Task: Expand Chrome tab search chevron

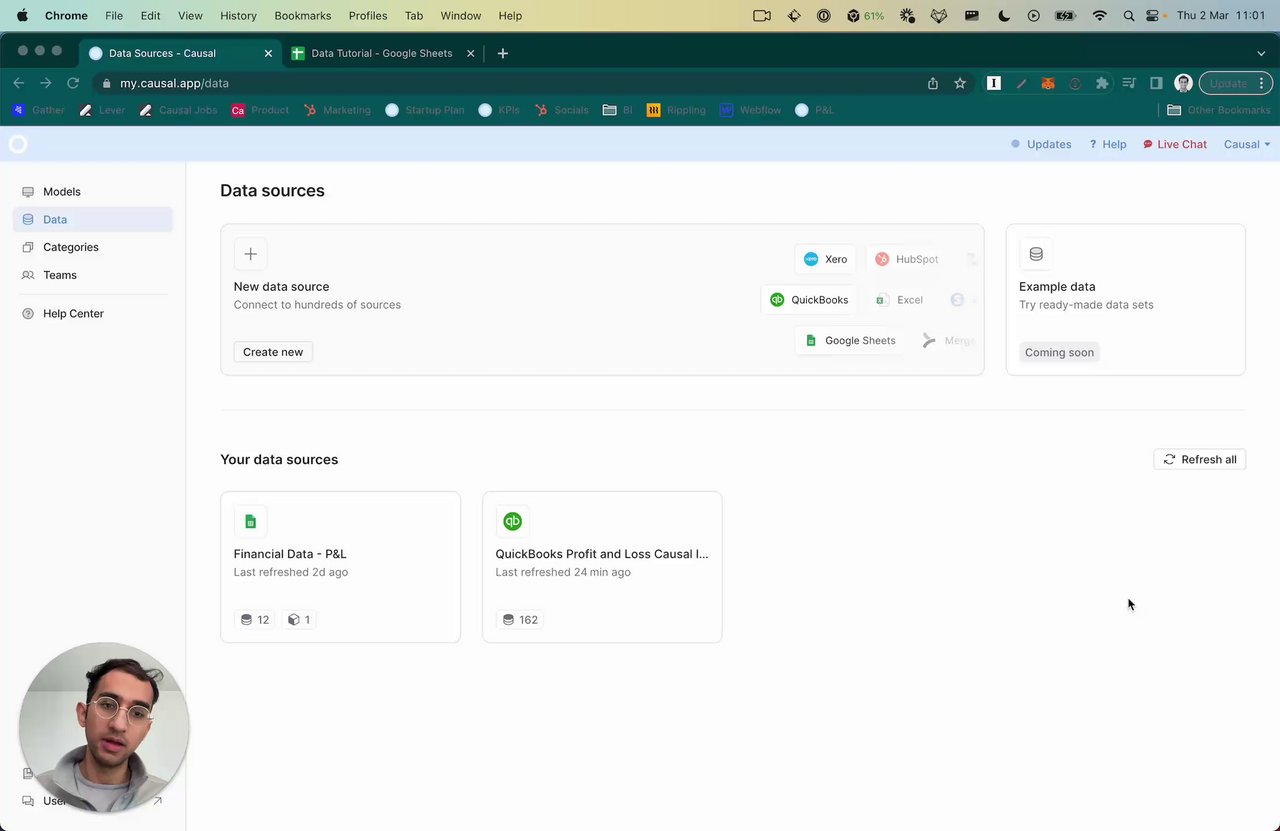Action: tap(1261, 54)
